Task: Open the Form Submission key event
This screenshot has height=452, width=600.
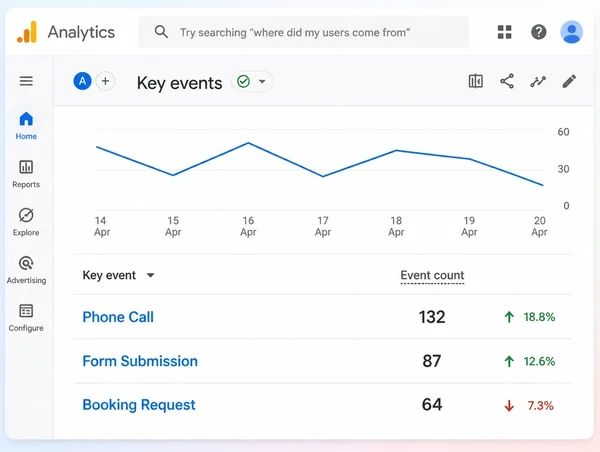Action: pos(140,361)
